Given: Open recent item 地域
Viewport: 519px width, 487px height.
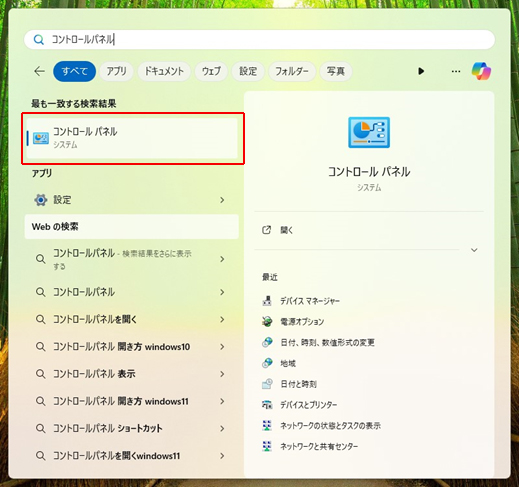Looking at the screenshot, I should click(288, 363).
